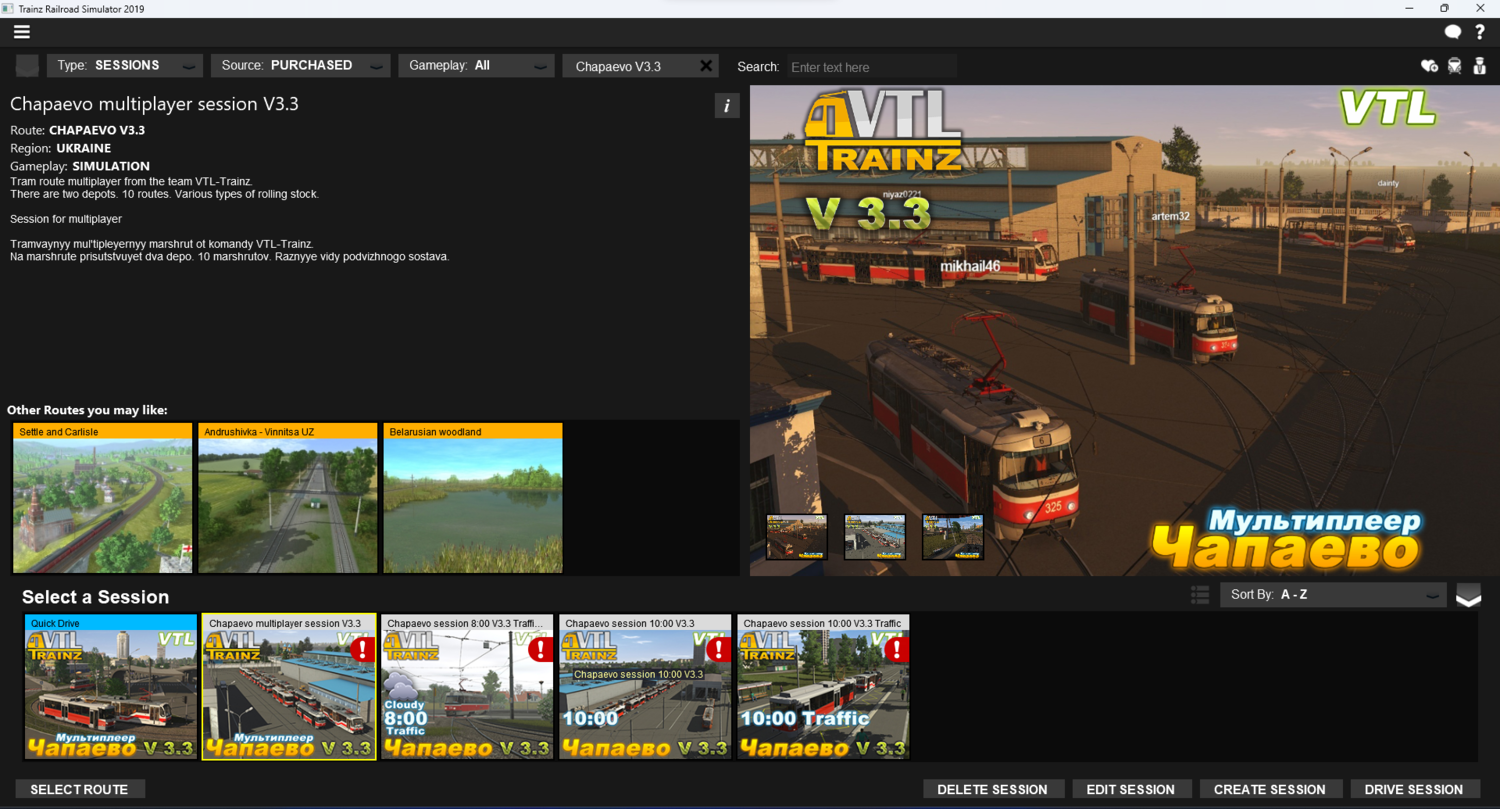
Task: Click the DRIVE SESSION button
Action: point(1414,789)
